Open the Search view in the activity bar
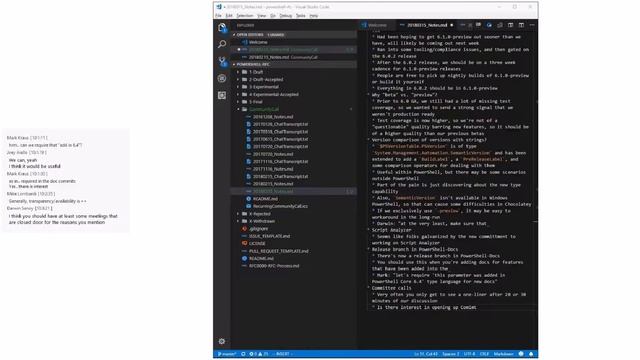This screenshot has height=360, width=640. click(222, 44)
